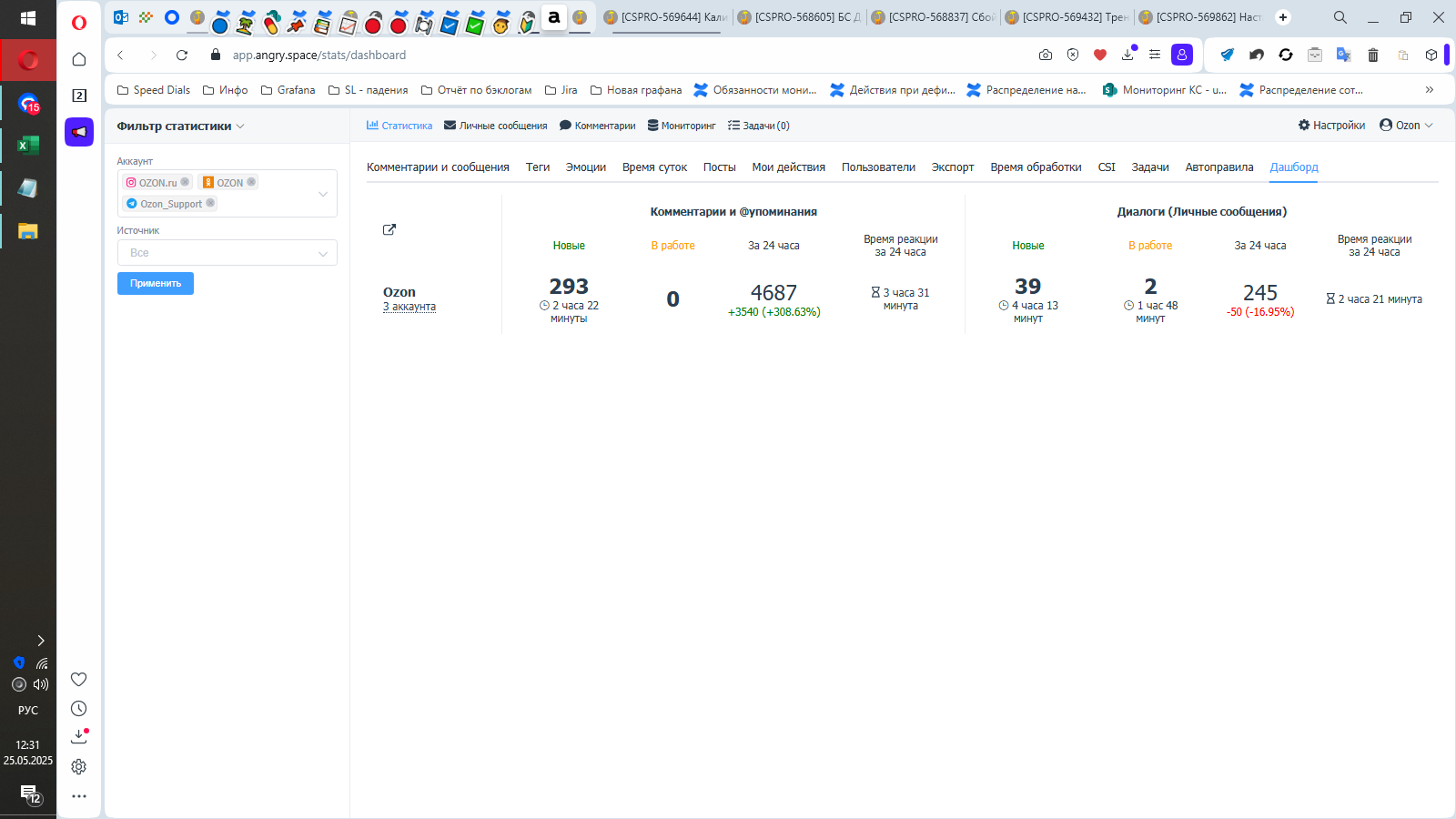The image size is (1456, 819).
Task: Remove the Ozon_Support account chip
Action: (x=210, y=203)
